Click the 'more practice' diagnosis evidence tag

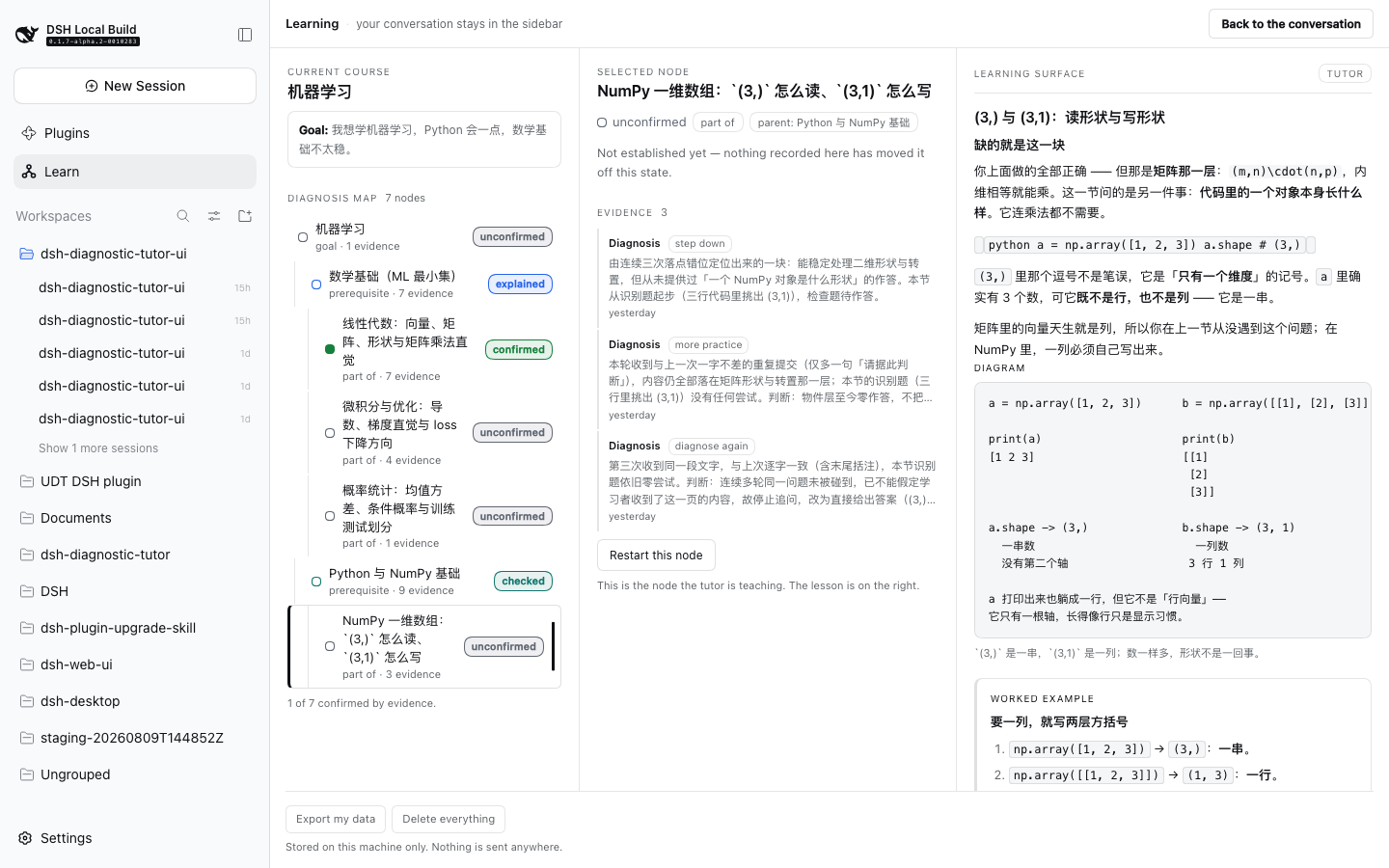click(x=708, y=345)
